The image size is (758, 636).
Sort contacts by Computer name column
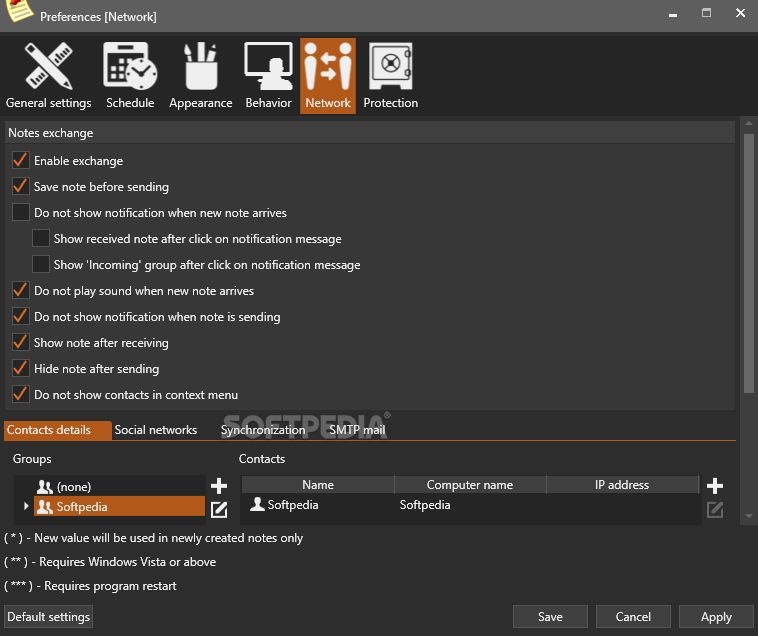point(470,485)
